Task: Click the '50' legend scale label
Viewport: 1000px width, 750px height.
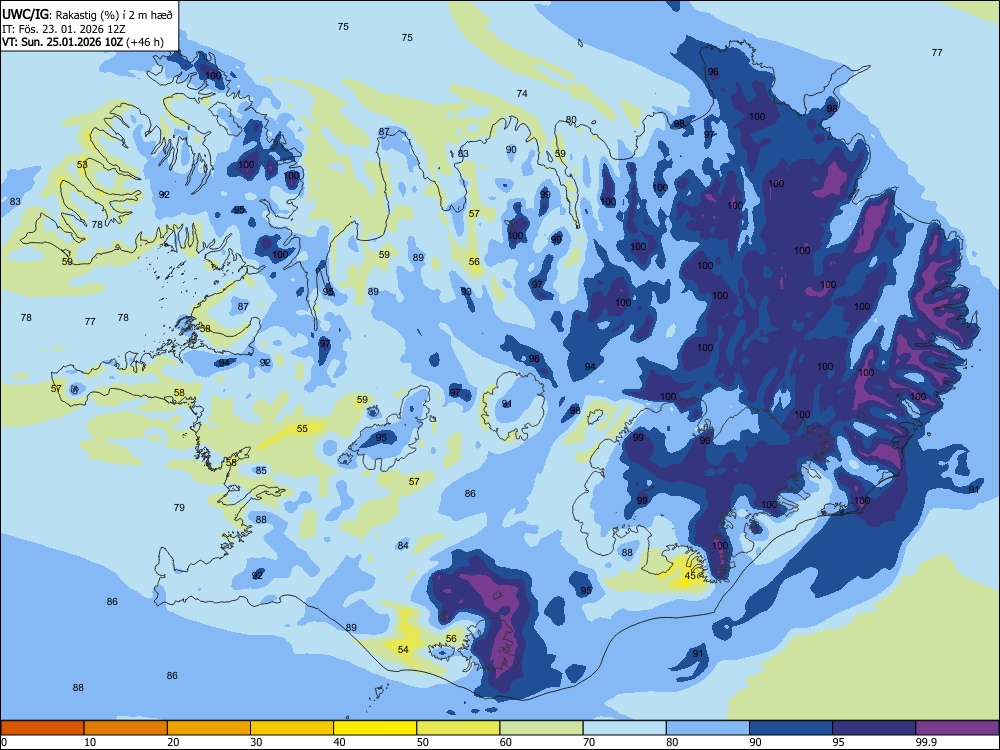Action: [x=422, y=742]
